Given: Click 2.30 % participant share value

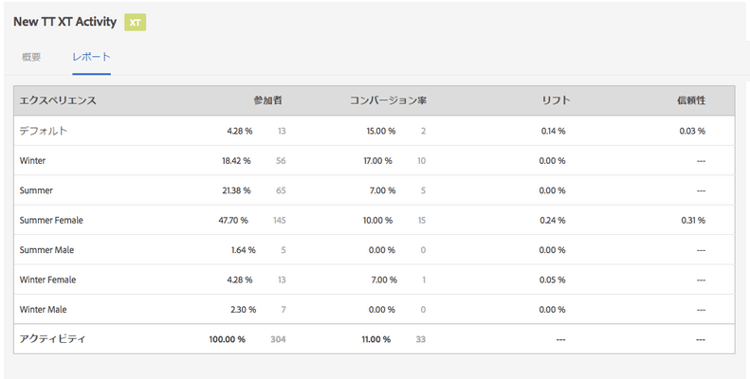Looking at the screenshot, I should click(x=243, y=310).
